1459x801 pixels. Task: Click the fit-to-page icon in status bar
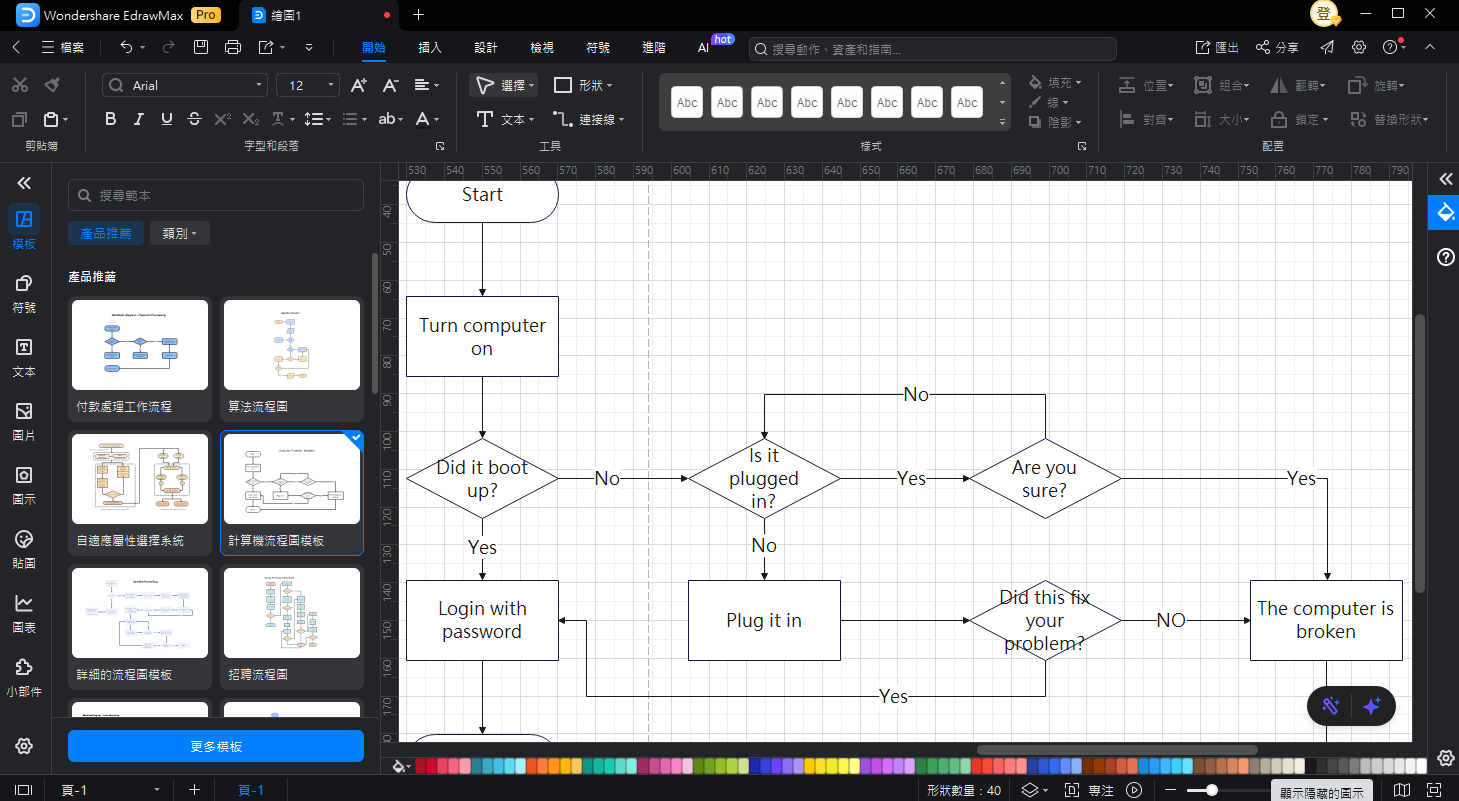(1433, 790)
